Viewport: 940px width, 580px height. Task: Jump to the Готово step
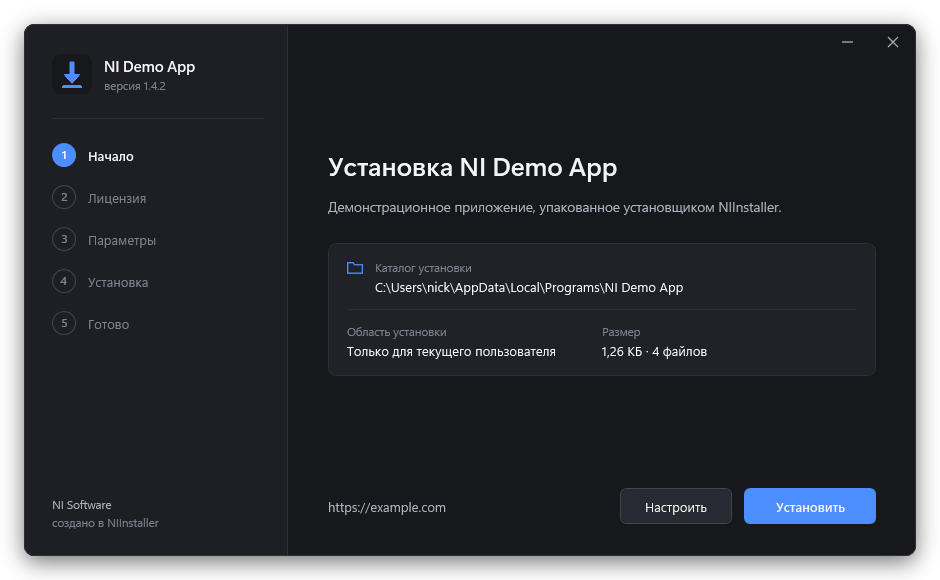pyautogui.click(x=109, y=324)
